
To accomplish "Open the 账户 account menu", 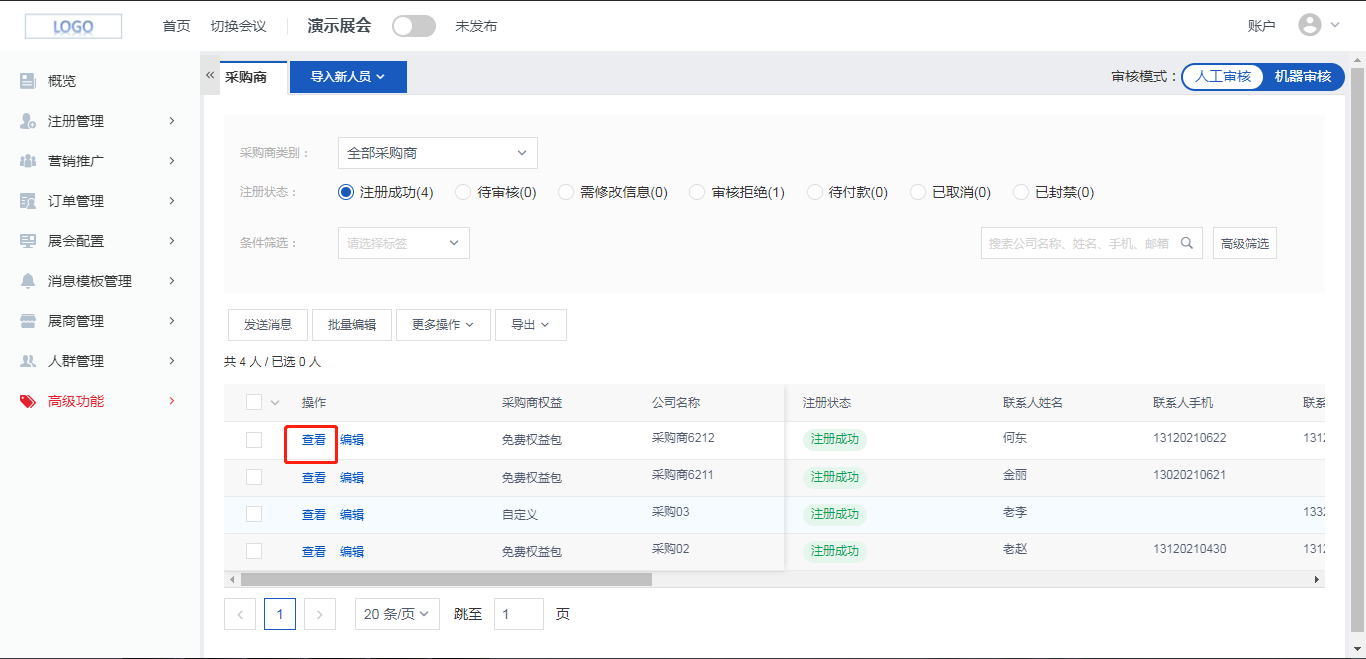I will pos(1262,26).
